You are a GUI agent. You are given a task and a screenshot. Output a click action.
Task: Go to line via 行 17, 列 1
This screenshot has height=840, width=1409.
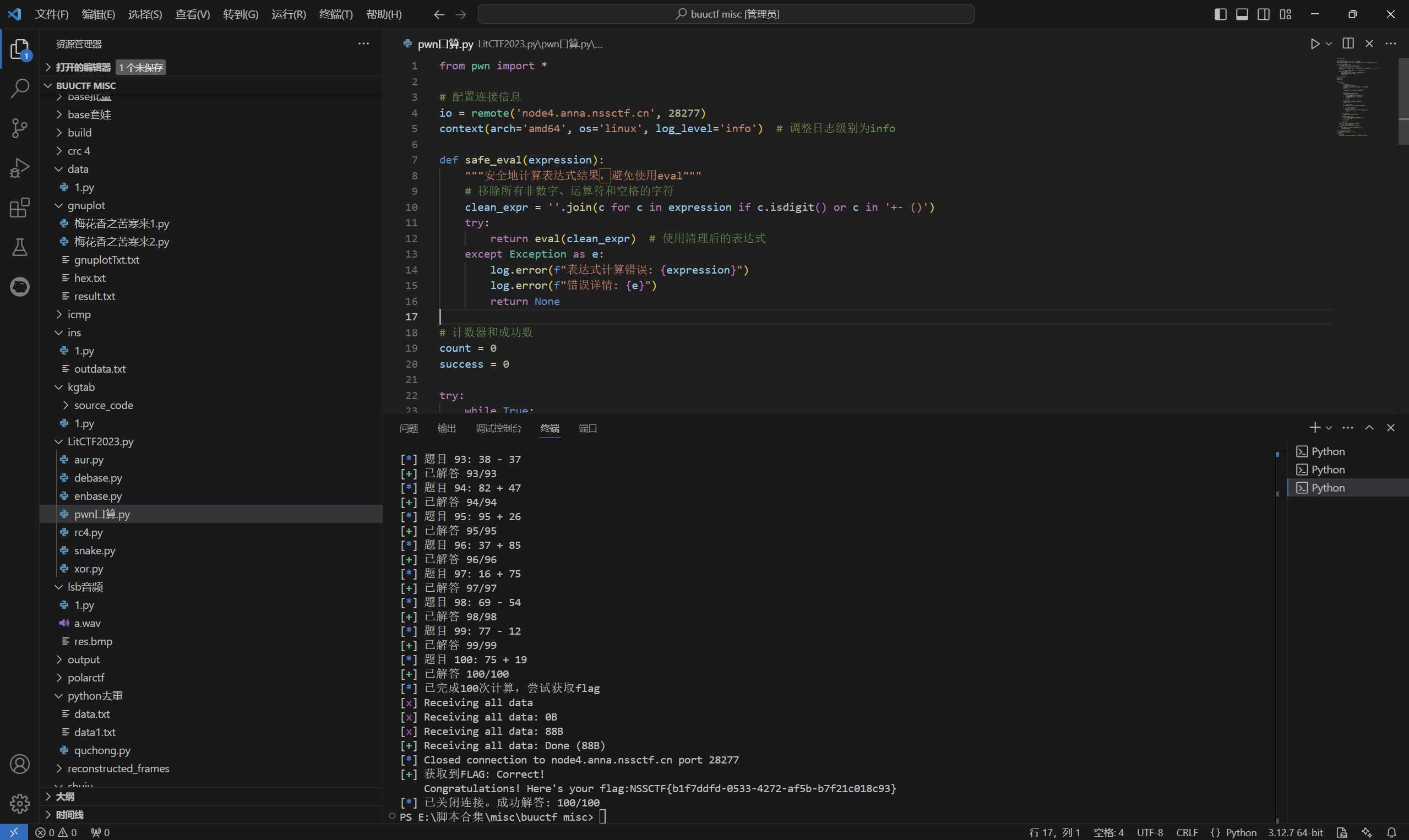pos(1054,832)
